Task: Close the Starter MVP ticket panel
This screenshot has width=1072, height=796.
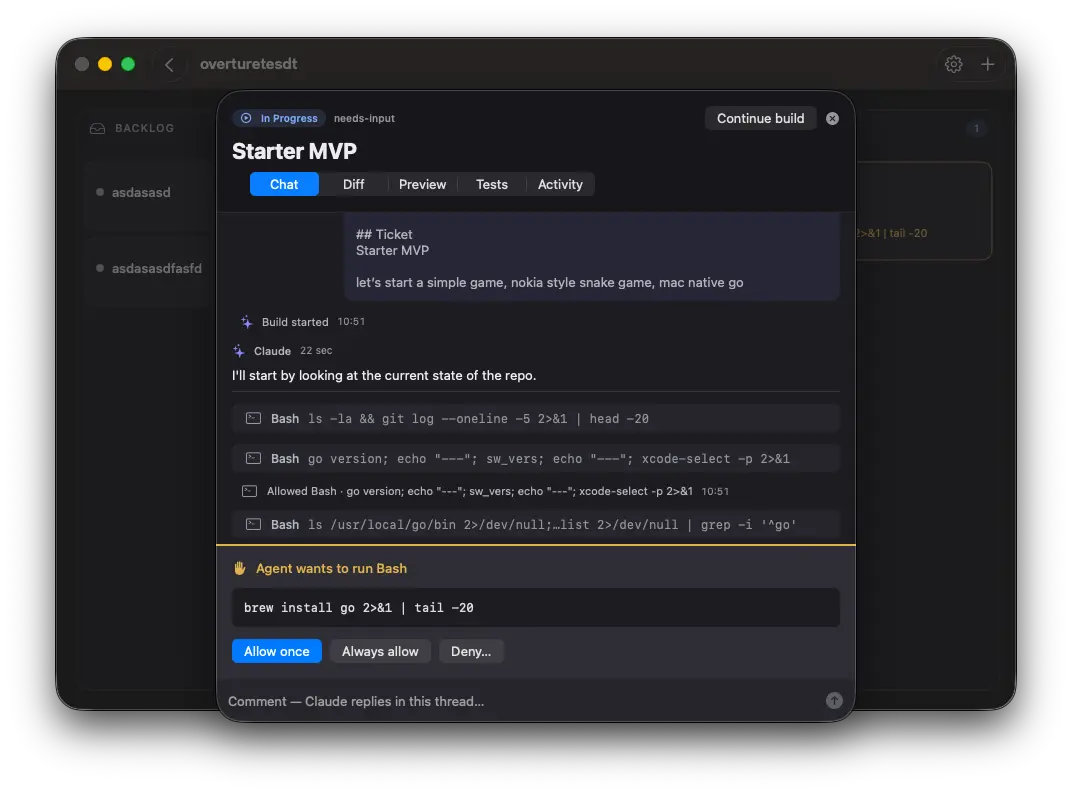Action: click(x=832, y=118)
